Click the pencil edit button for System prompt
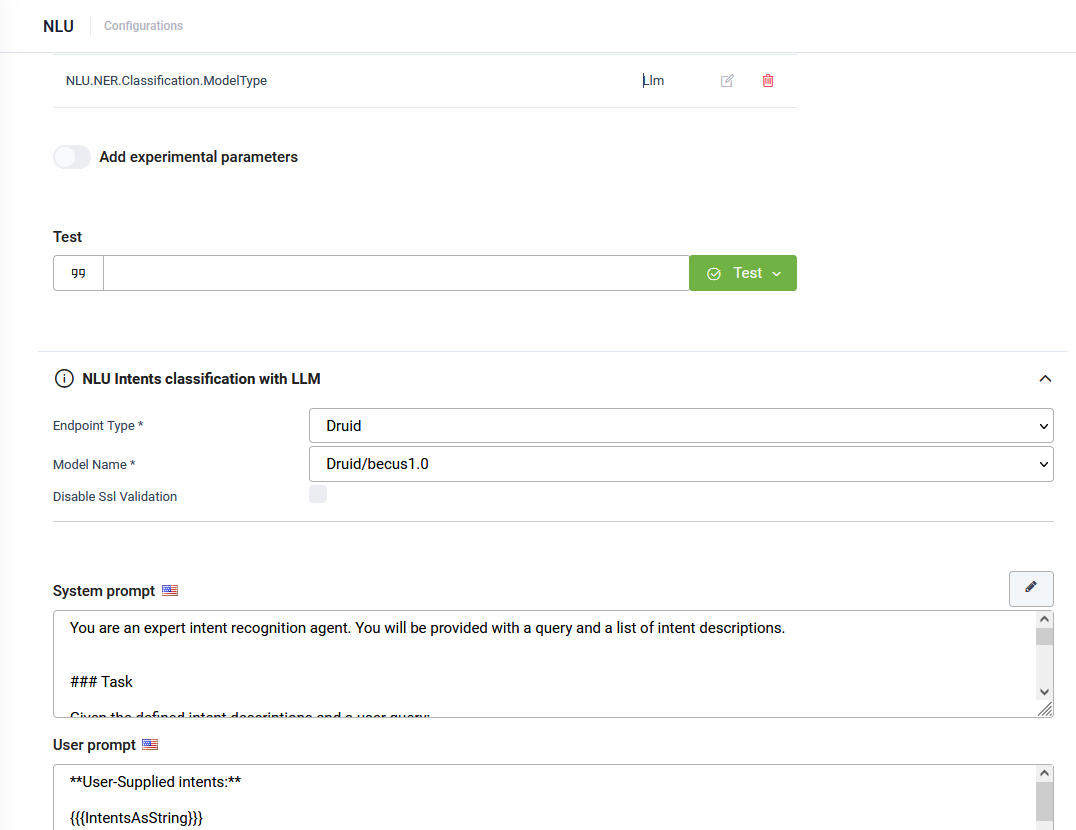 point(1031,588)
